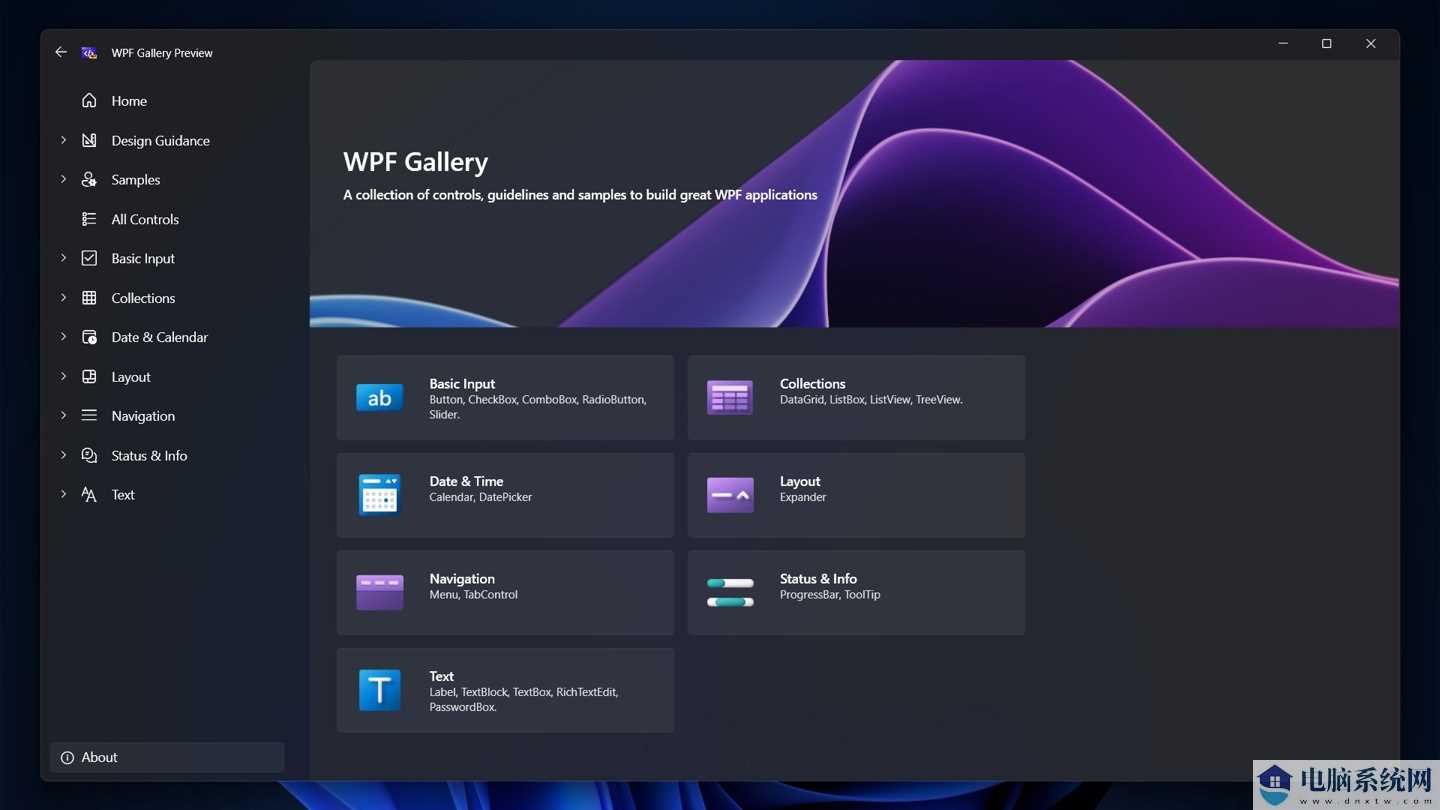Viewport: 1440px width, 810px height.
Task: Click the Collections grid icon in sidebar
Action: (x=89, y=298)
